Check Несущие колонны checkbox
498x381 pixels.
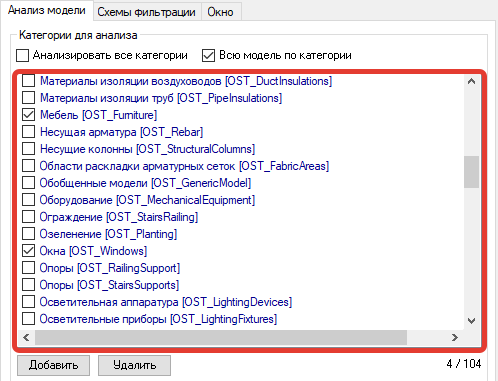click(x=28, y=149)
